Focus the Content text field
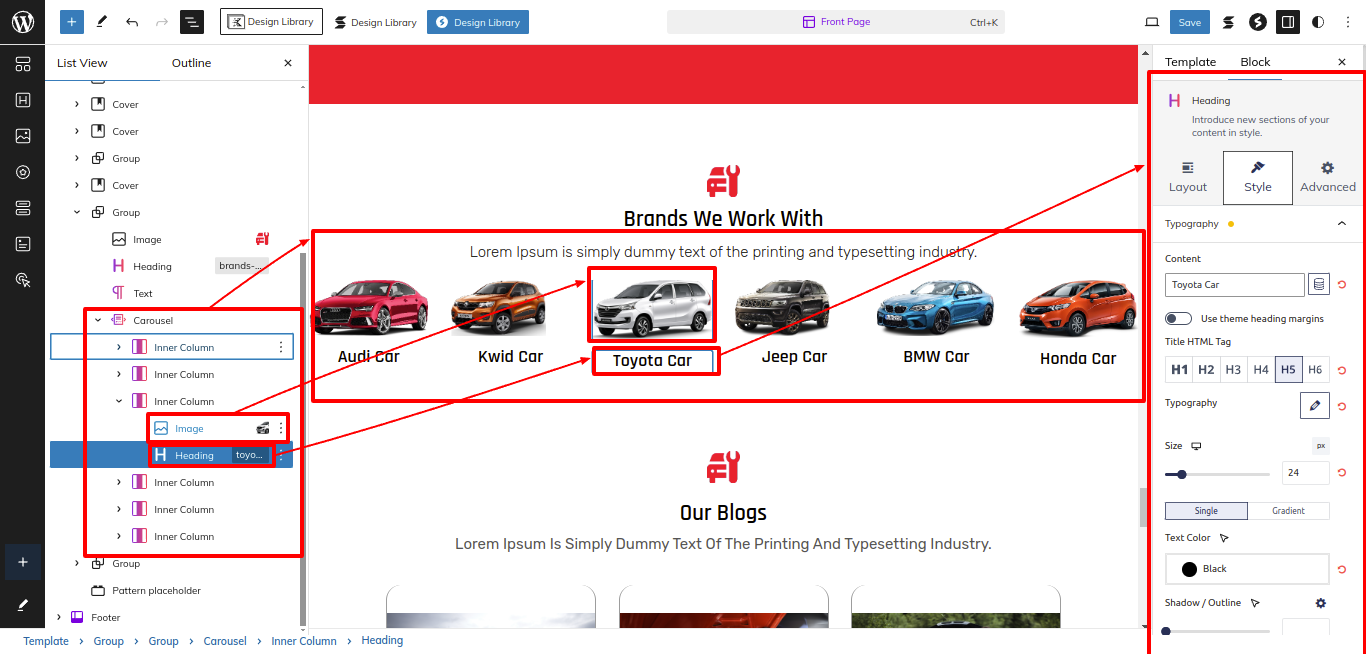 point(1235,285)
